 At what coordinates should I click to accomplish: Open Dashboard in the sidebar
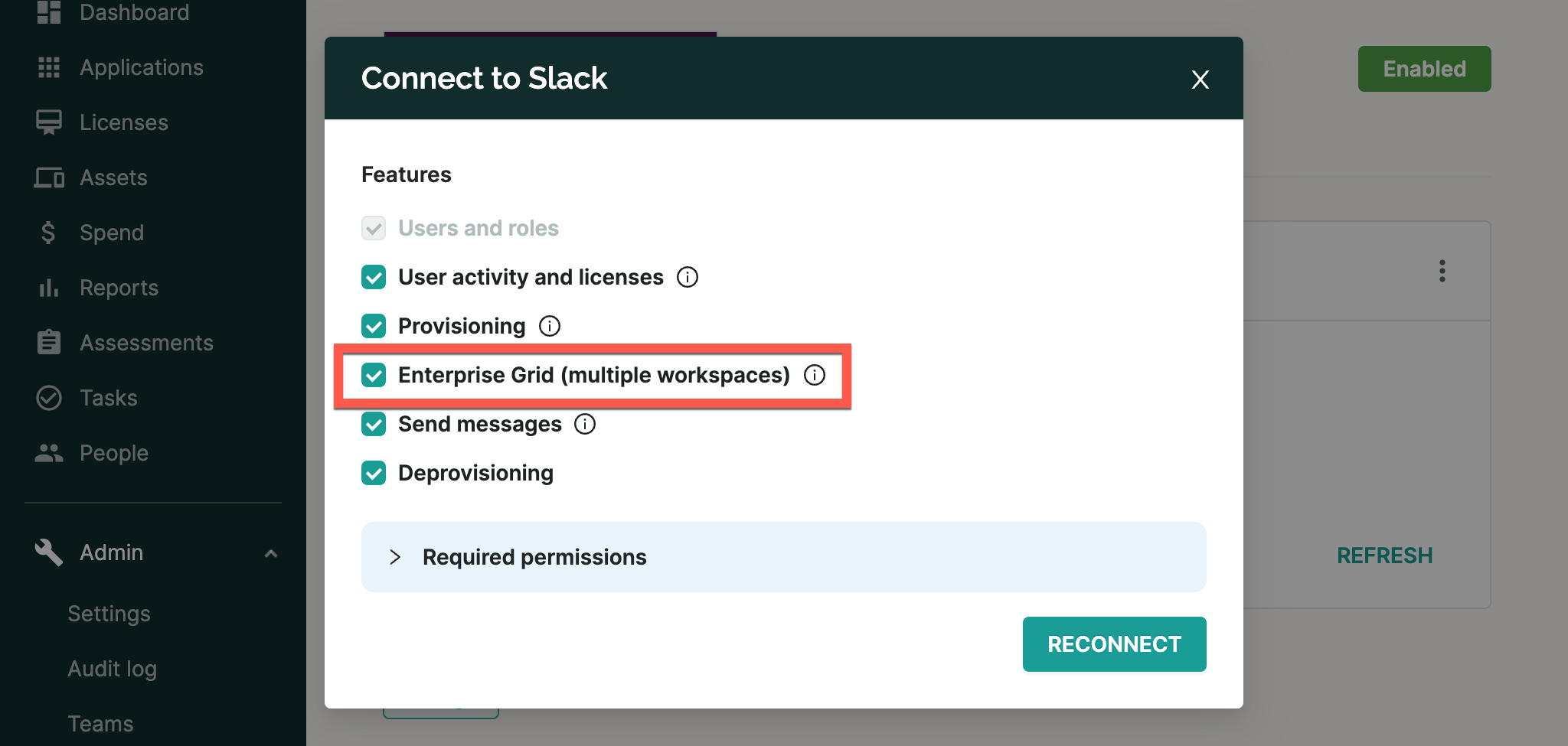(135, 12)
